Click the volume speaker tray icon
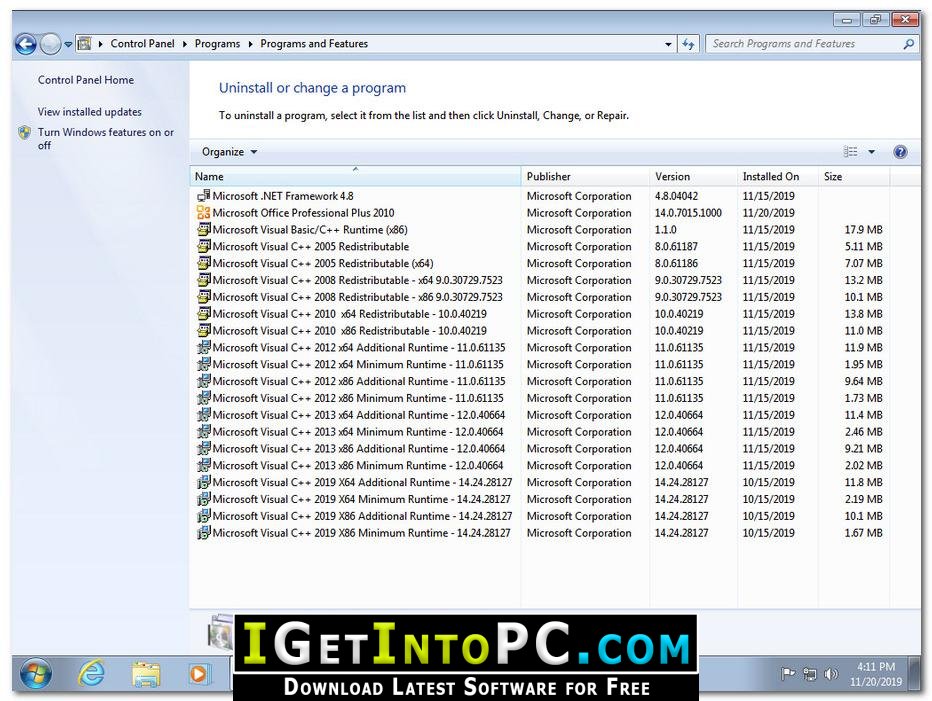The height and width of the screenshot is (701, 932). 831,674
